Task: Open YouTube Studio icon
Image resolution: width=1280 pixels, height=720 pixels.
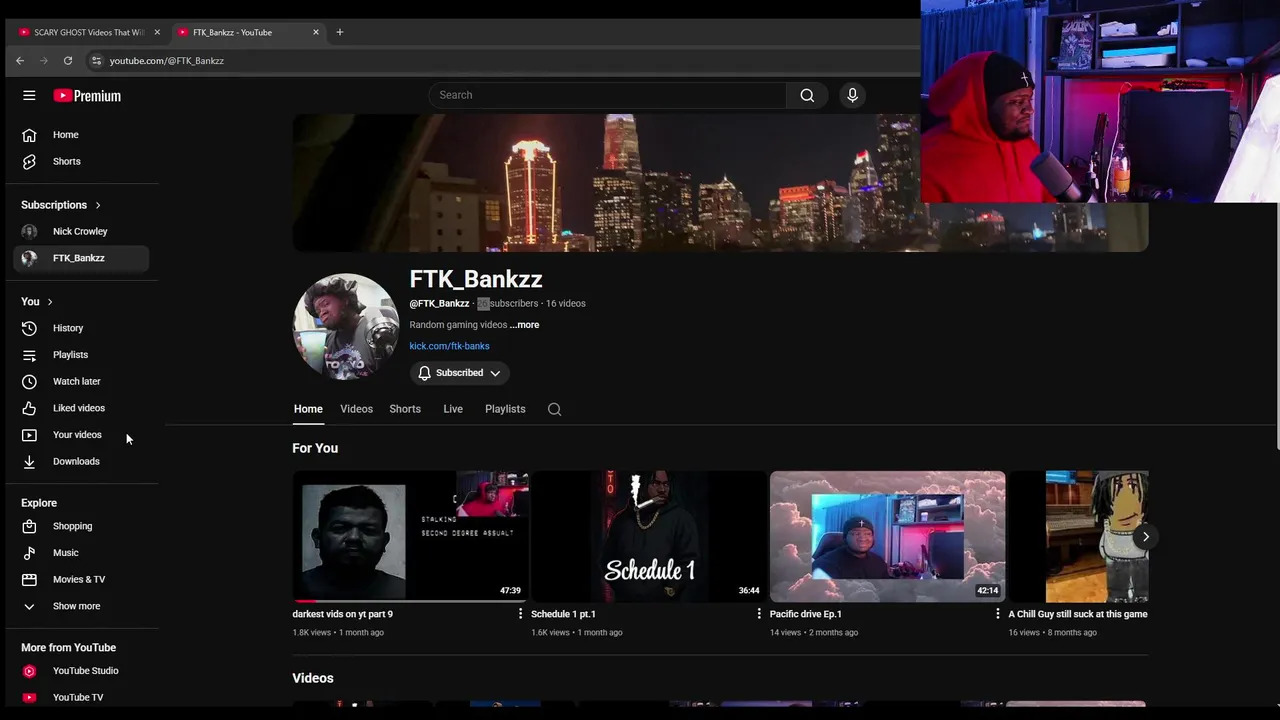Action: (x=29, y=671)
